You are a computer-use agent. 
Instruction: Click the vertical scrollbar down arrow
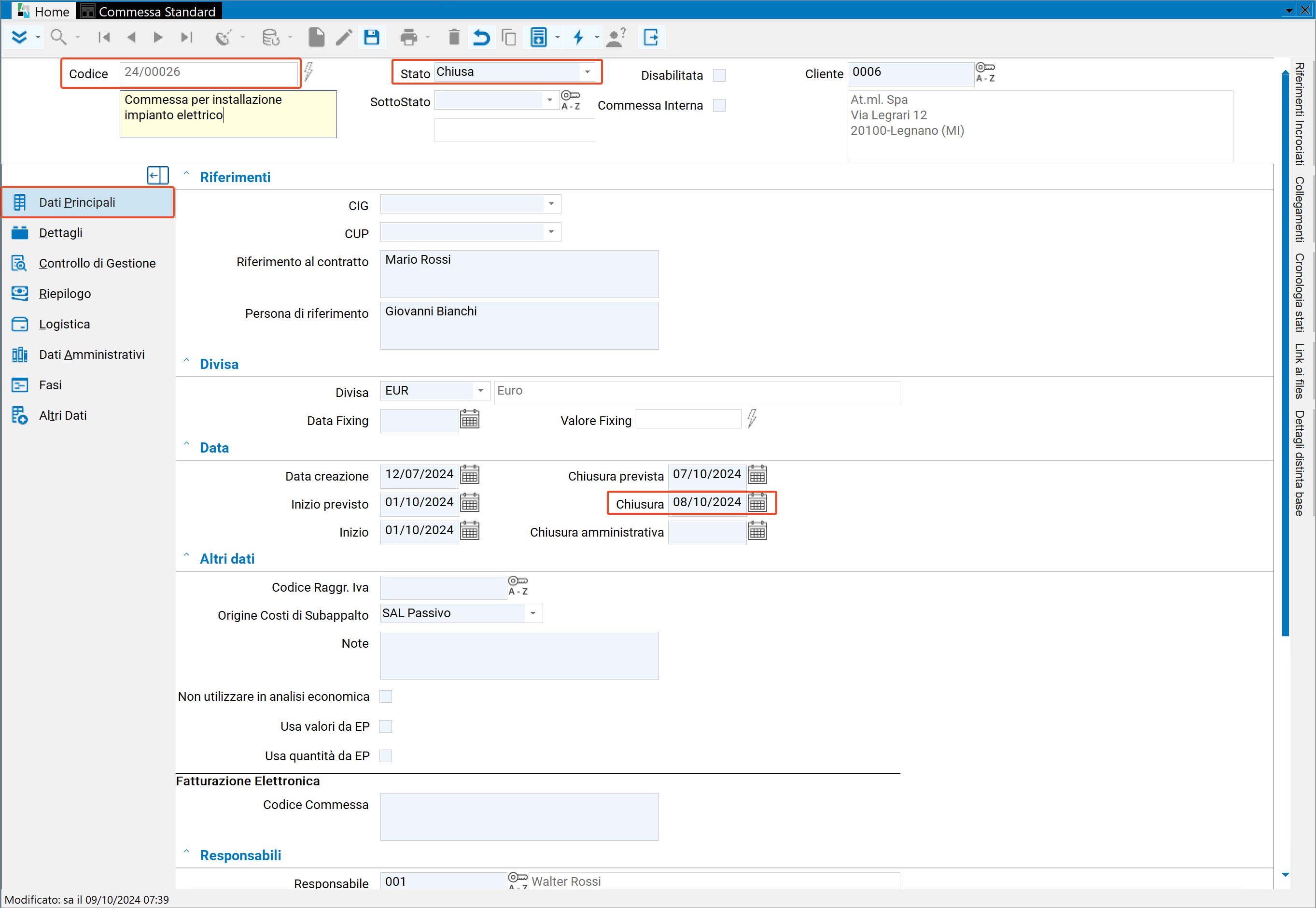coord(1285,875)
